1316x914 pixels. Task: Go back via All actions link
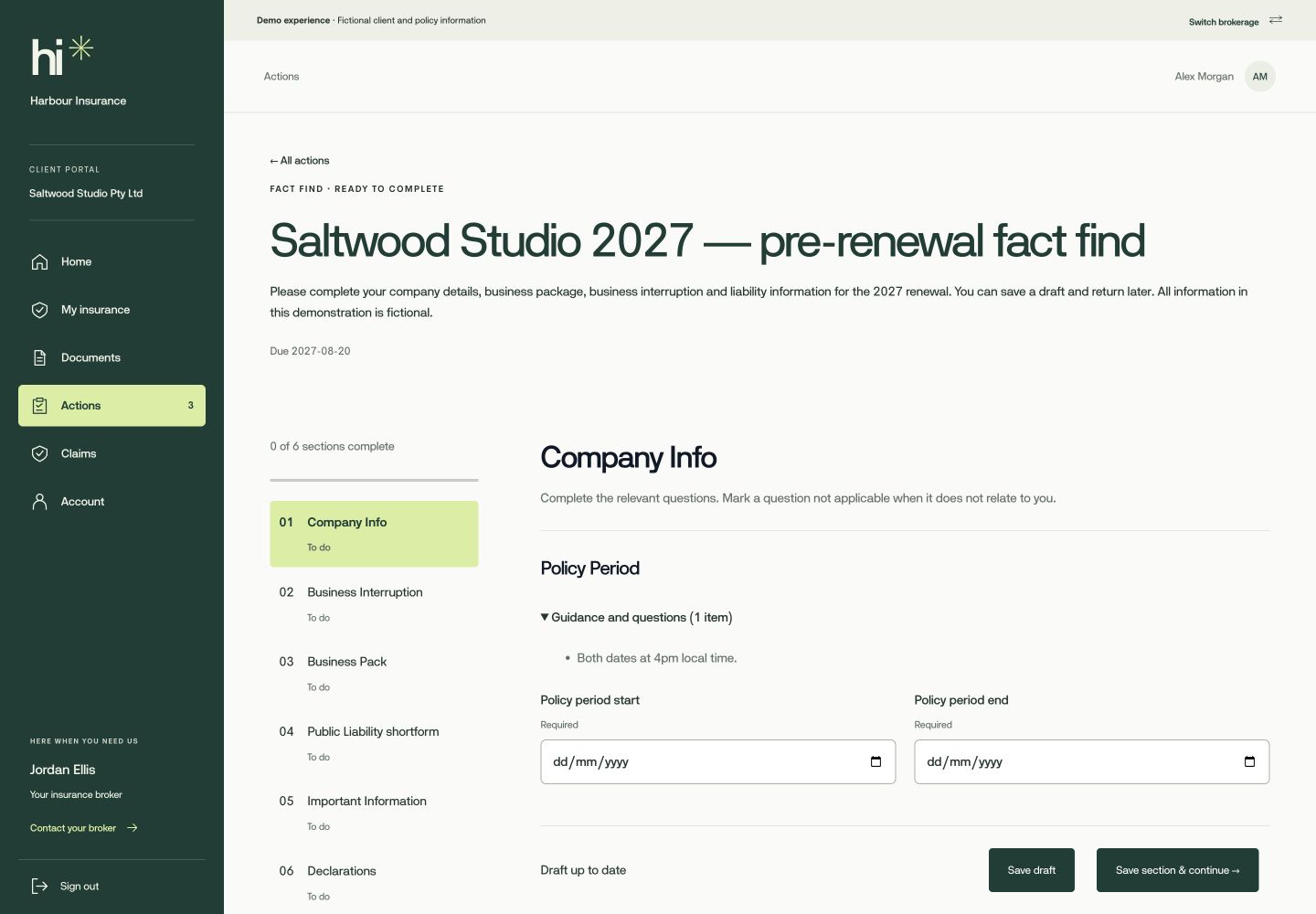[300, 161]
